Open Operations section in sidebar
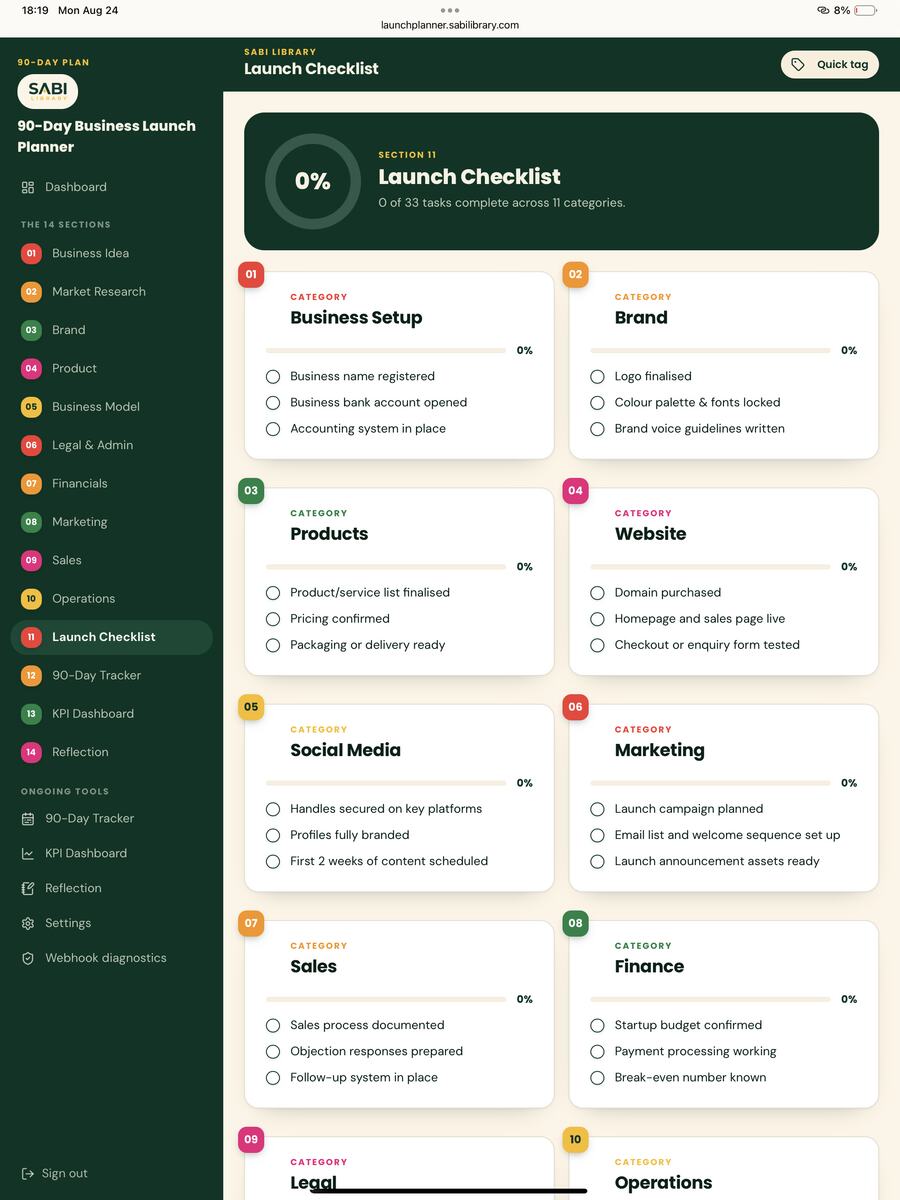The height and width of the screenshot is (1200, 900). tap(111, 599)
